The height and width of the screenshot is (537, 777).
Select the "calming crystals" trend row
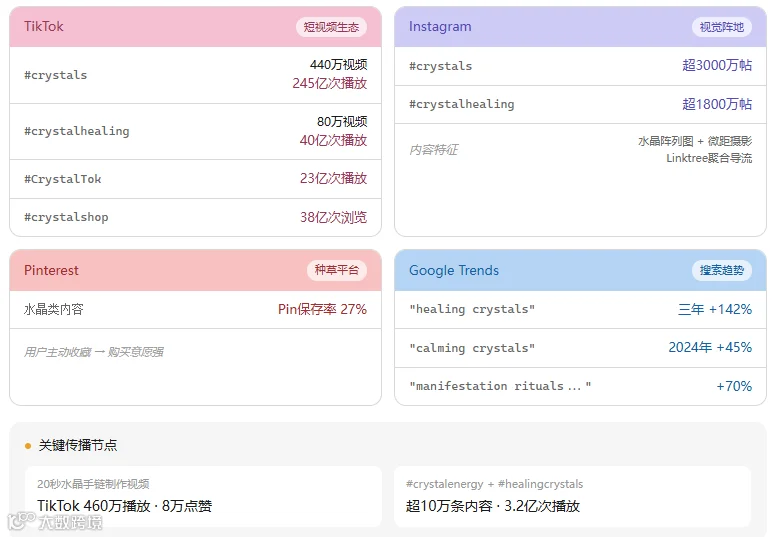point(580,348)
